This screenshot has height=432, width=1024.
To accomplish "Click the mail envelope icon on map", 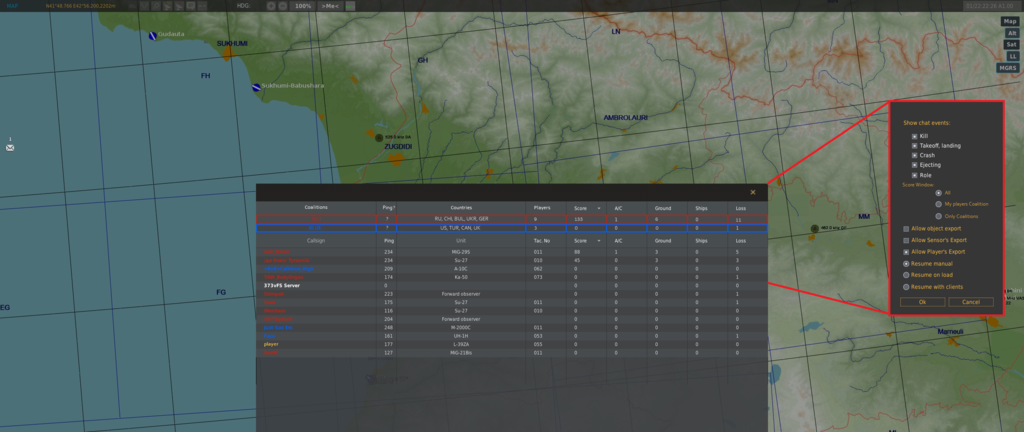I will pyautogui.click(x=10, y=147).
